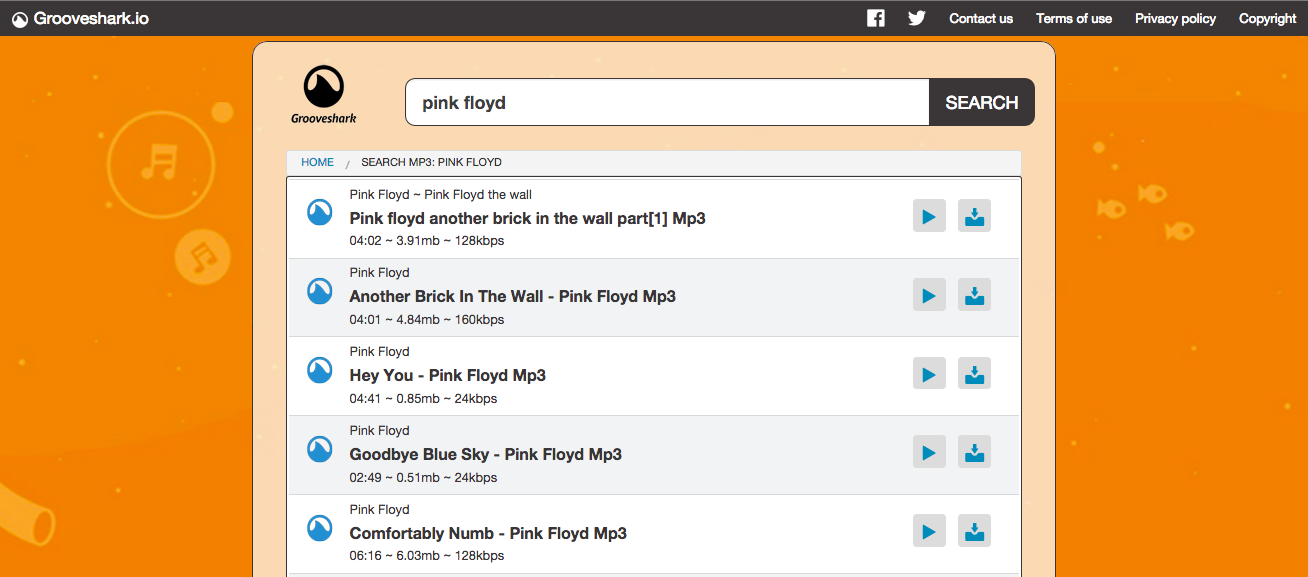The width and height of the screenshot is (1308, 577).
Task: Play Comfortably Numb - Pink Floyd Mp3
Action: tap(929, 531)
